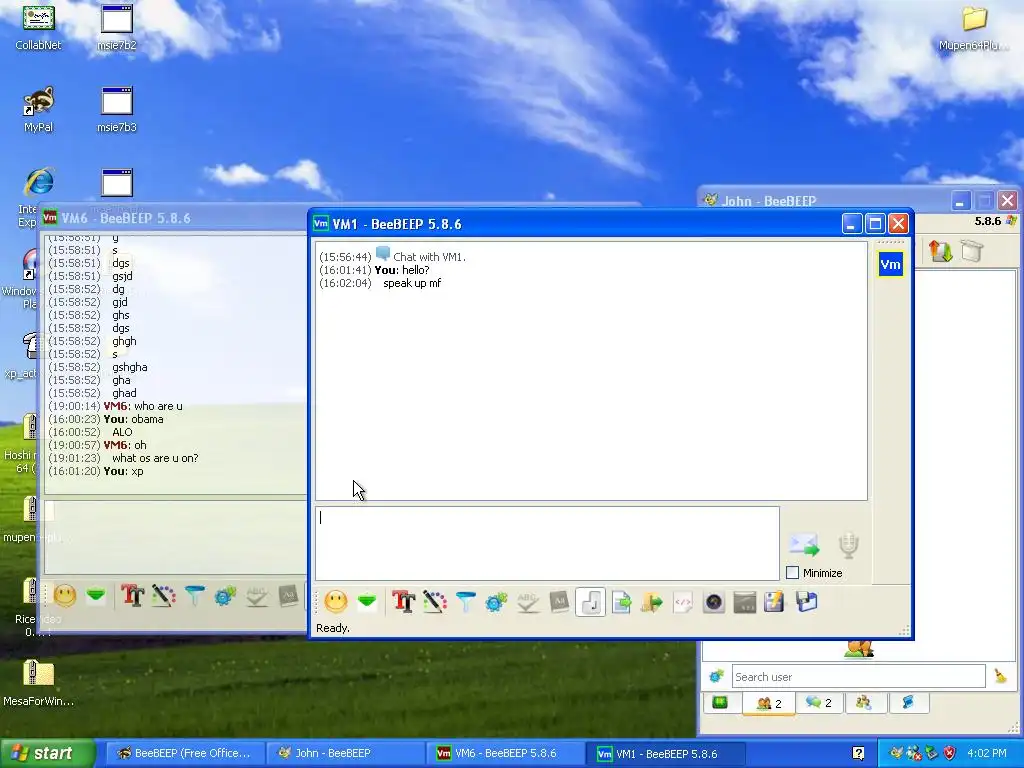Send message with envelope arrow button in VM1

804,545
